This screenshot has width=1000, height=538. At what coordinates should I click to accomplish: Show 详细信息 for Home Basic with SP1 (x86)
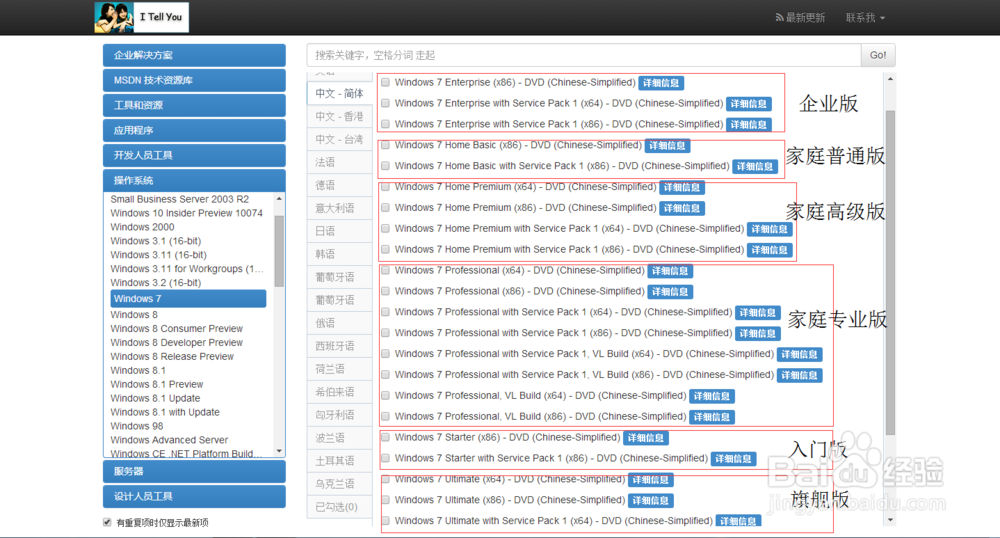(x=754, y=166)
